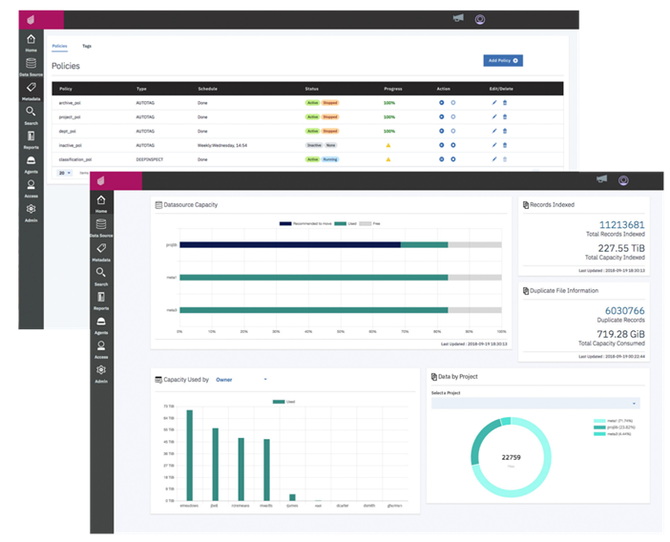The image size is (670, 542).
Task: Toggle the 'Recommended to move' legend entry
Action: pyautogui.click(x=305, y=224)
